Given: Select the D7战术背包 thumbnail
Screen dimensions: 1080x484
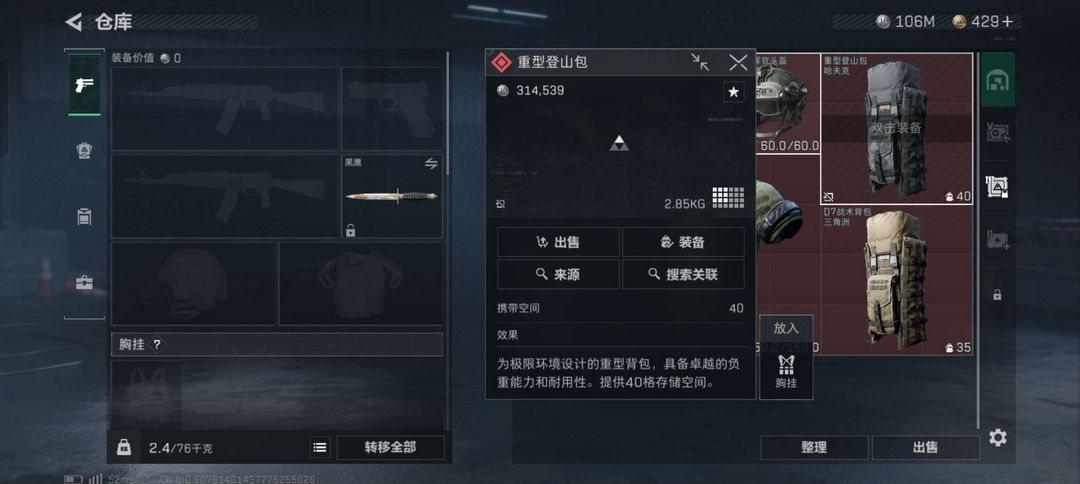Looking at the screenshot, I should pos(897,280).
